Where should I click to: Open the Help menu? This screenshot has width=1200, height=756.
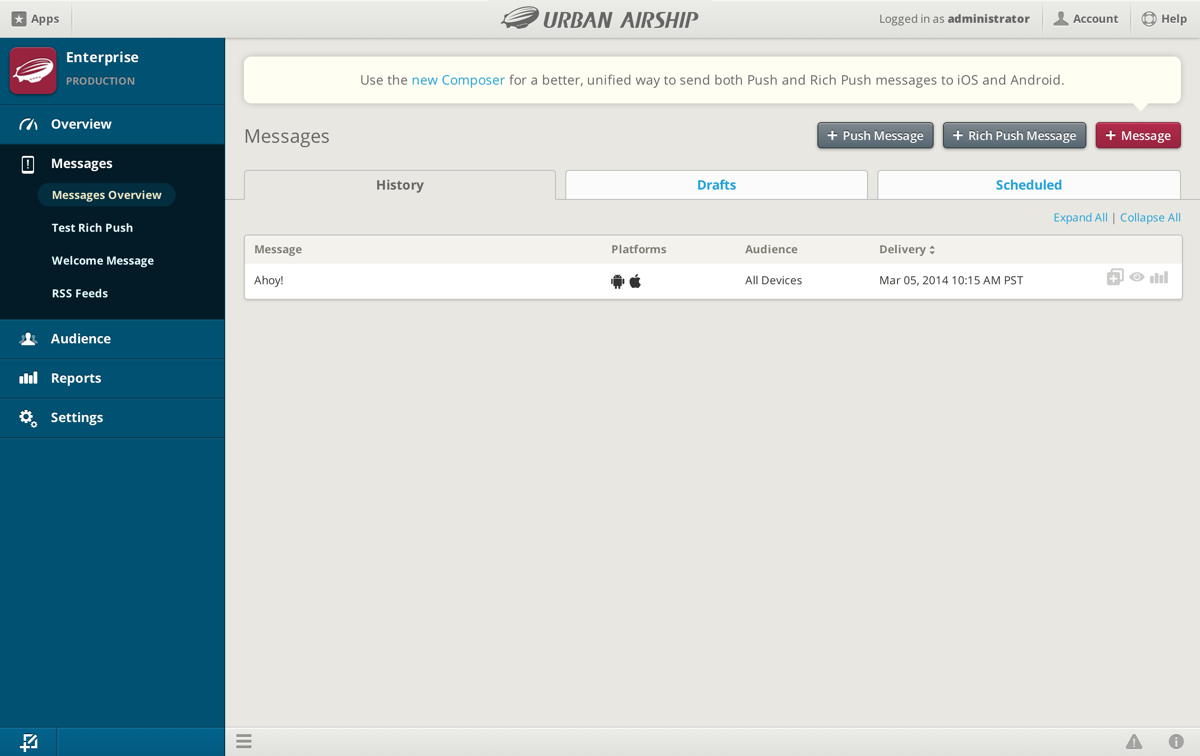coord(1164,19)
